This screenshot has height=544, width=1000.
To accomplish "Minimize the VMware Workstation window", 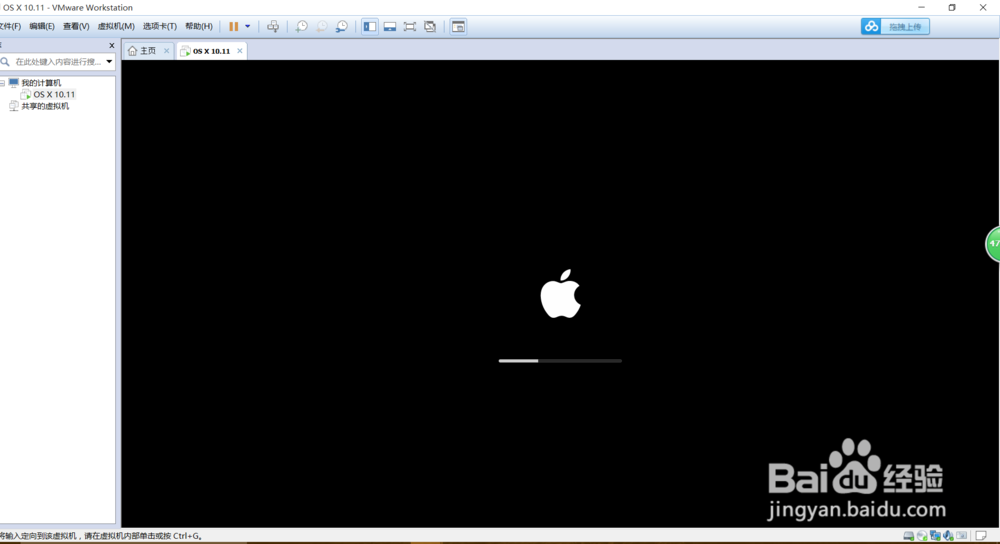I will tap(922, 8).
